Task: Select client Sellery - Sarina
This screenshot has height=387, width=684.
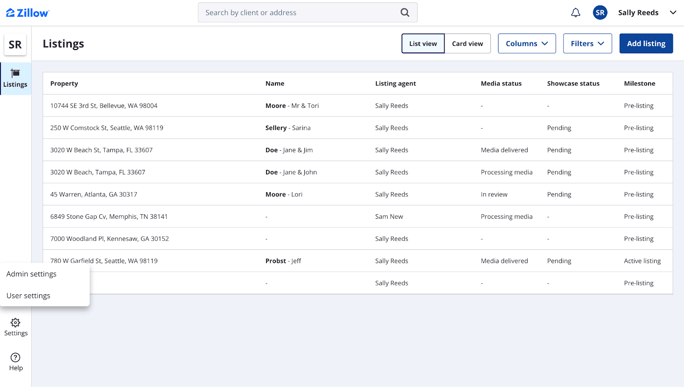Action: point(288,128)
